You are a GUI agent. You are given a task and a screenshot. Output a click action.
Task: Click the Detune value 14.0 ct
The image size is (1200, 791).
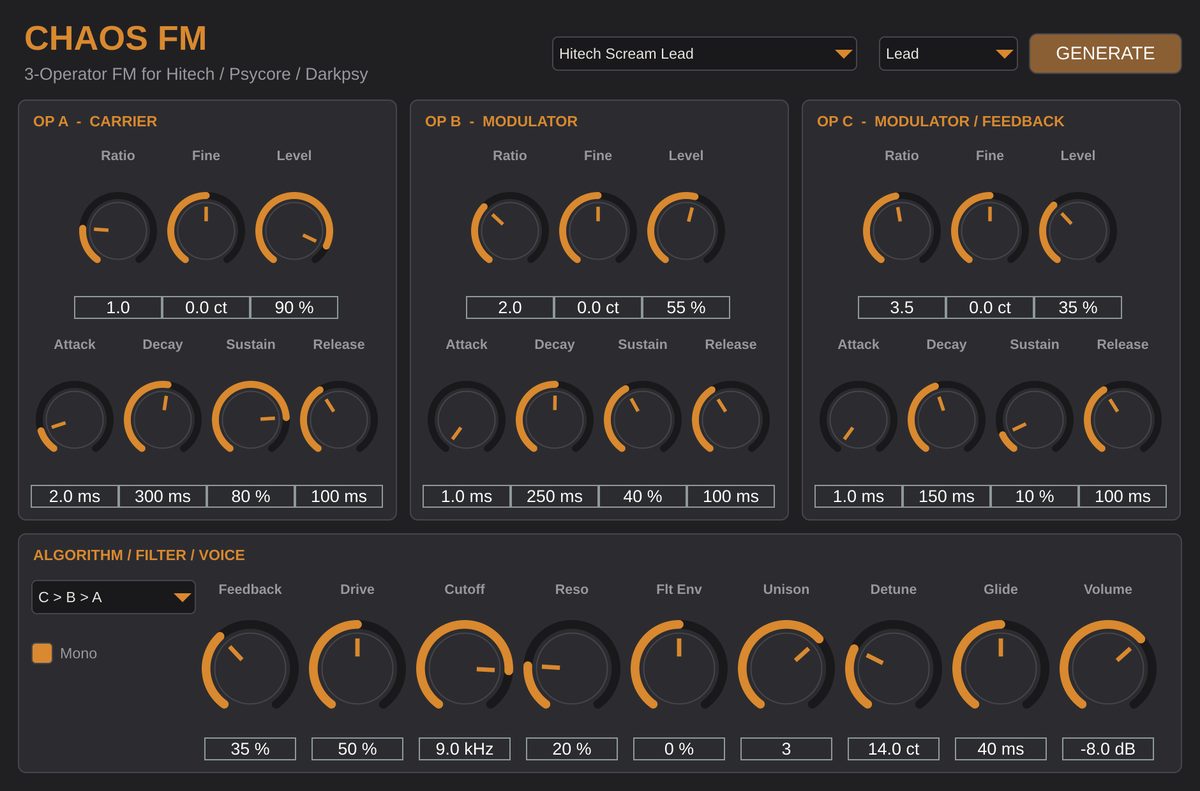pos(893,748)
